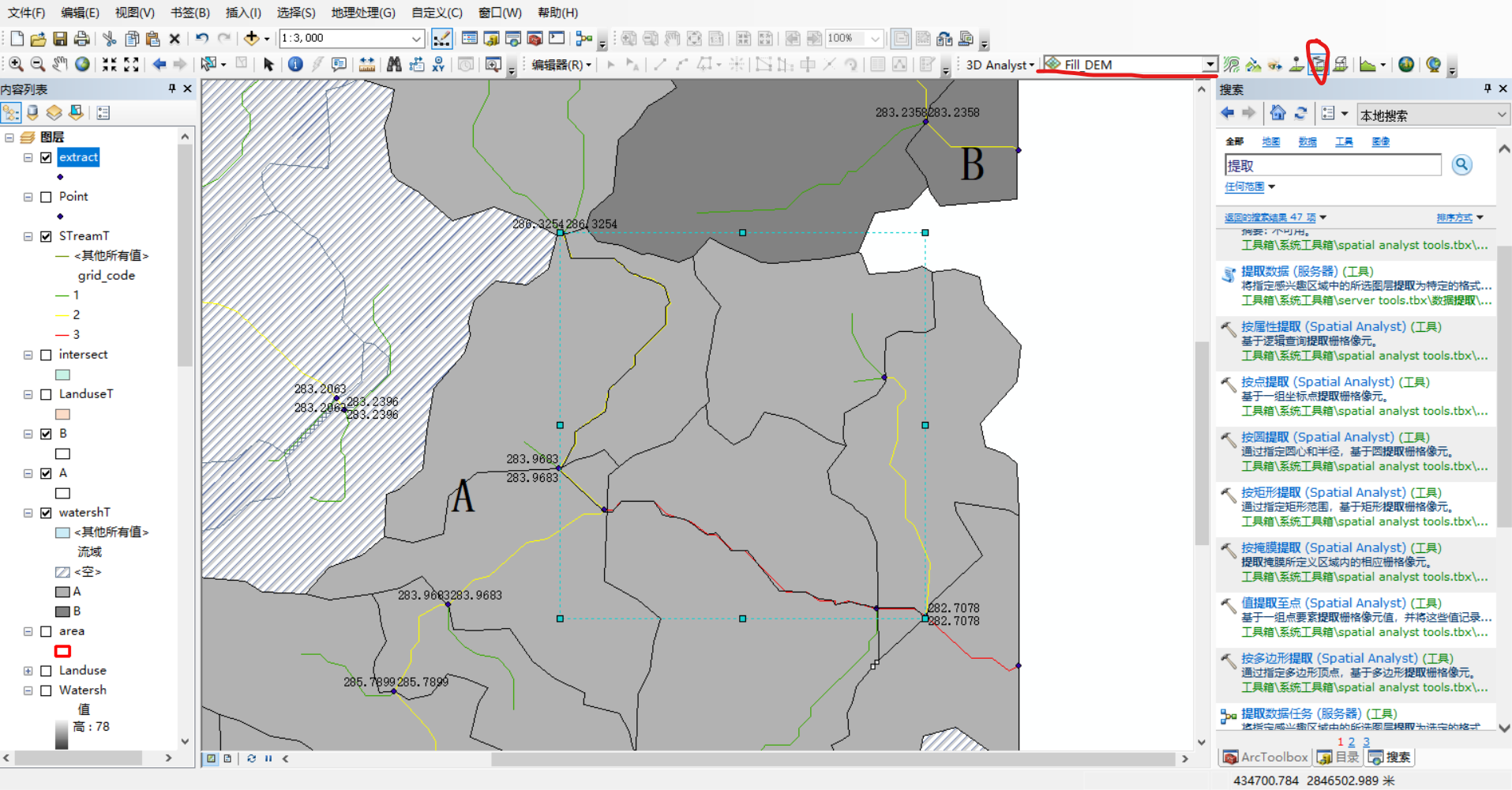Turn on the LanduseT layer
This screenshot has height=790, width=1512.
(46, 394)
